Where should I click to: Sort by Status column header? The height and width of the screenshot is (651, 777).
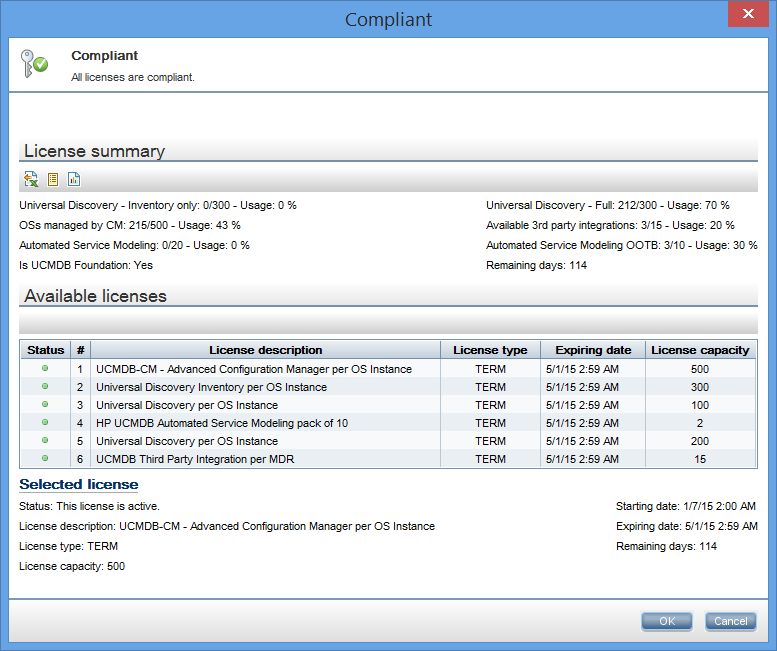[46, 350]
